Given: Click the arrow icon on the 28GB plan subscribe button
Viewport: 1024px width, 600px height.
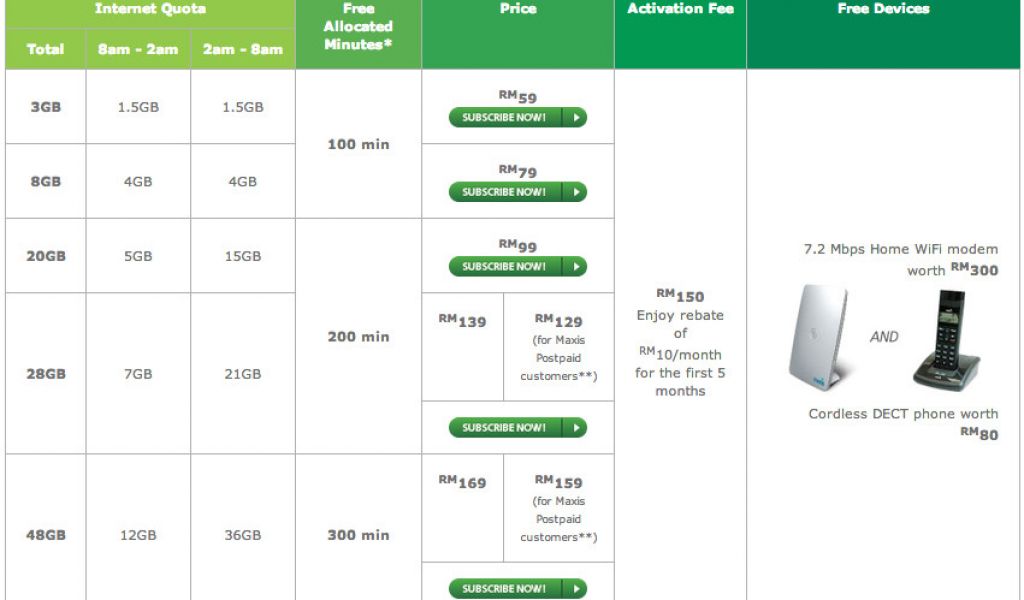Looking at the screenshot, I should pos(575,428).
